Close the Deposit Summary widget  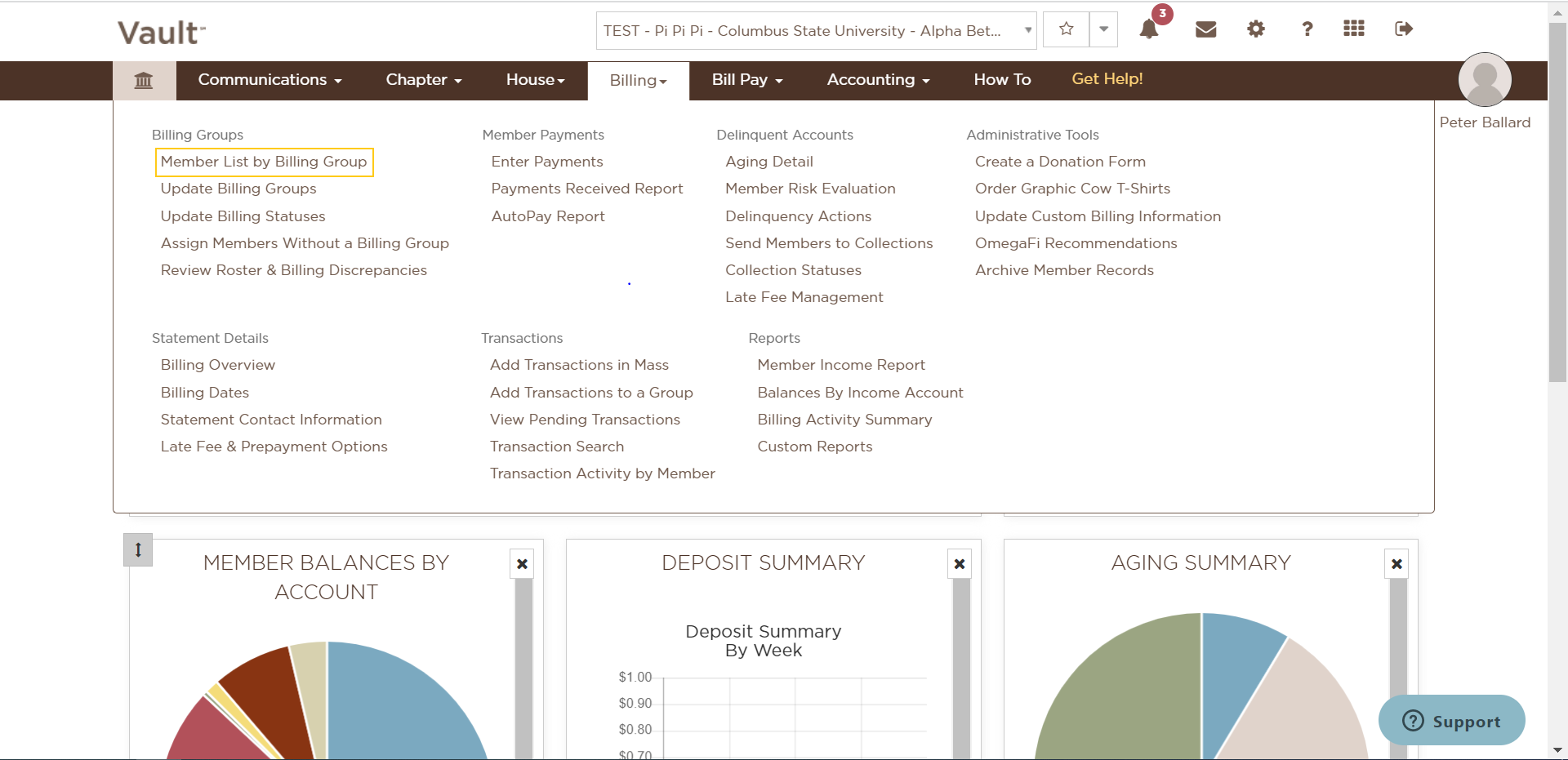tap(960, 564)
